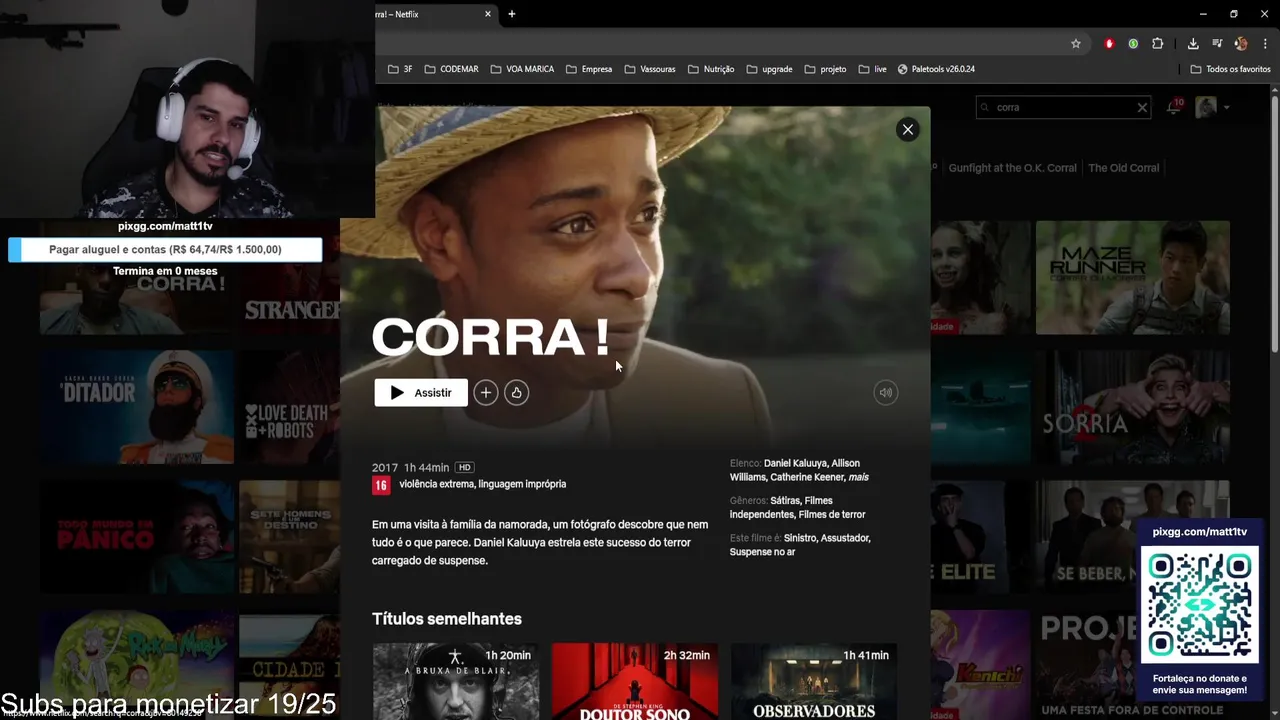
Task: Restore down the Chrome window
Action: point(1233,14)
